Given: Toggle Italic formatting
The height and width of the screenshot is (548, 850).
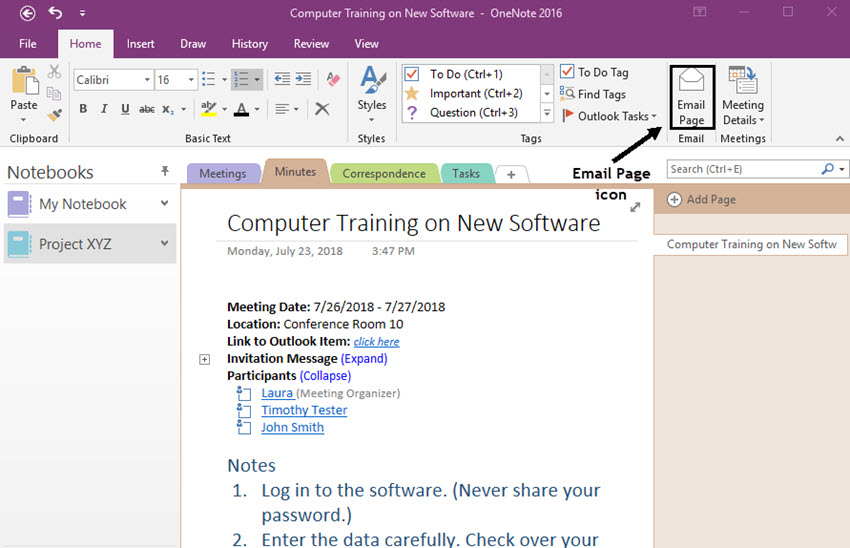Looking at the screenshot, I should [104, 109].
